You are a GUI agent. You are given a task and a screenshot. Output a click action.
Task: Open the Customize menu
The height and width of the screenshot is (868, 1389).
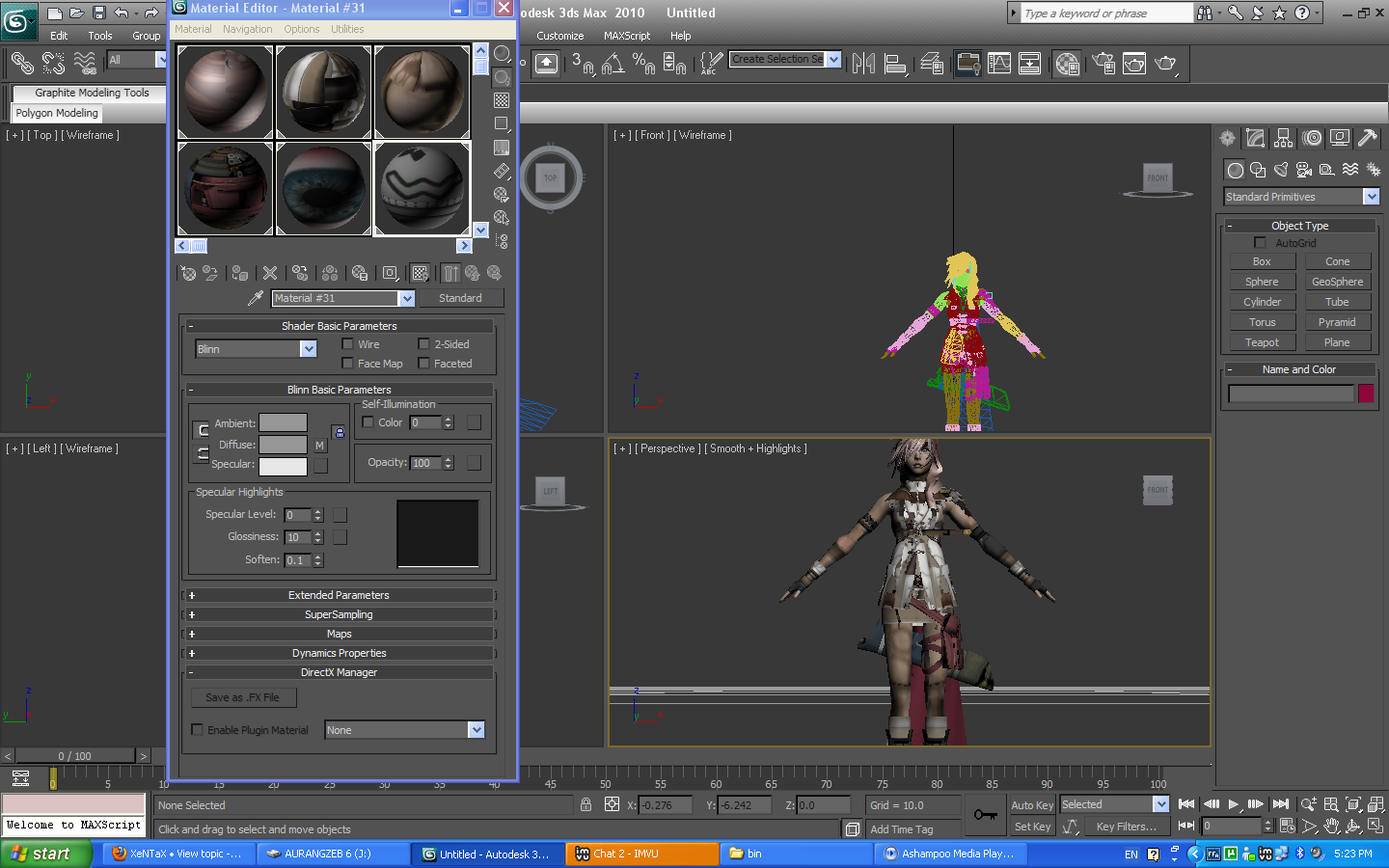click(560, 36)
